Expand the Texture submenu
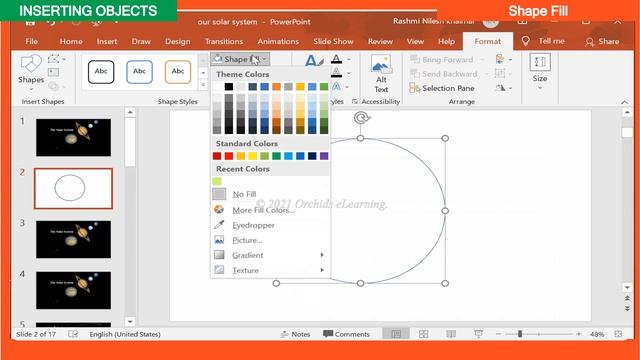 tap(270, 270)
